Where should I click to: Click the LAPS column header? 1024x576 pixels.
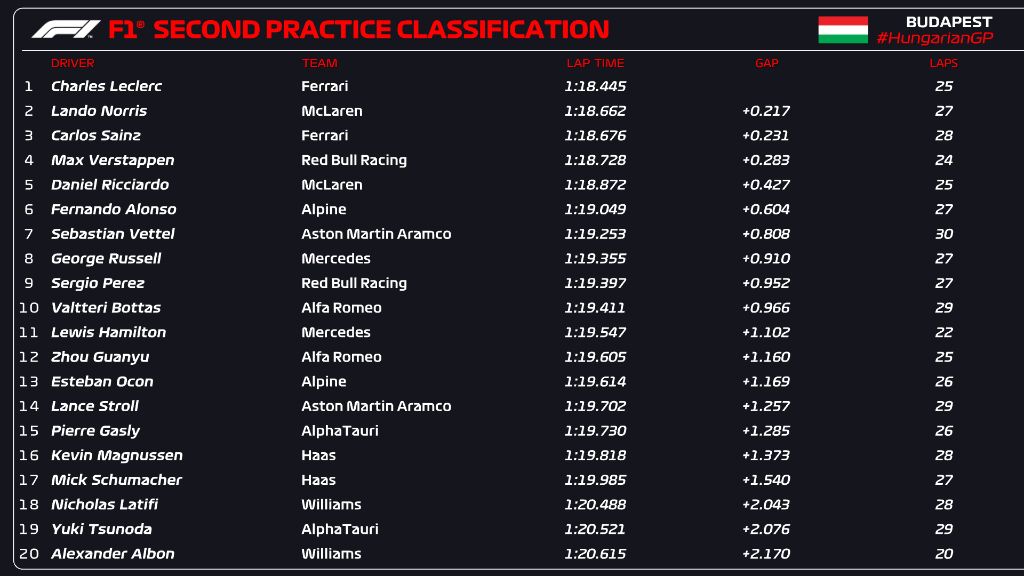943,63
